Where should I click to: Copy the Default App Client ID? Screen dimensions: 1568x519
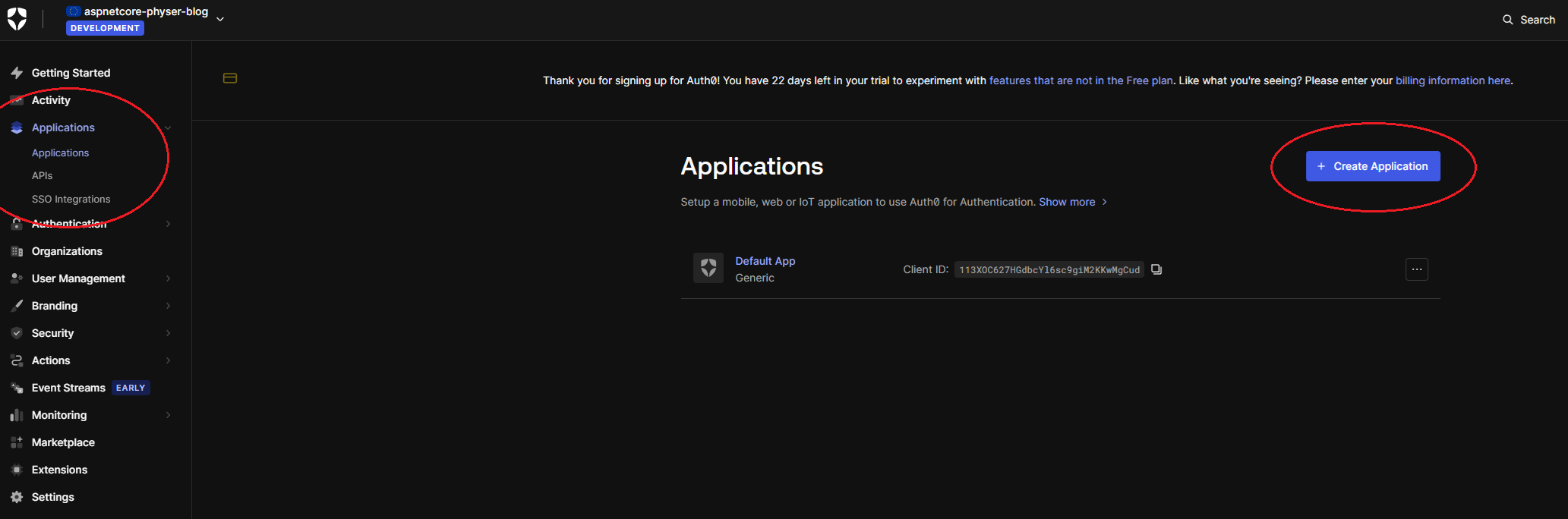1156,269
